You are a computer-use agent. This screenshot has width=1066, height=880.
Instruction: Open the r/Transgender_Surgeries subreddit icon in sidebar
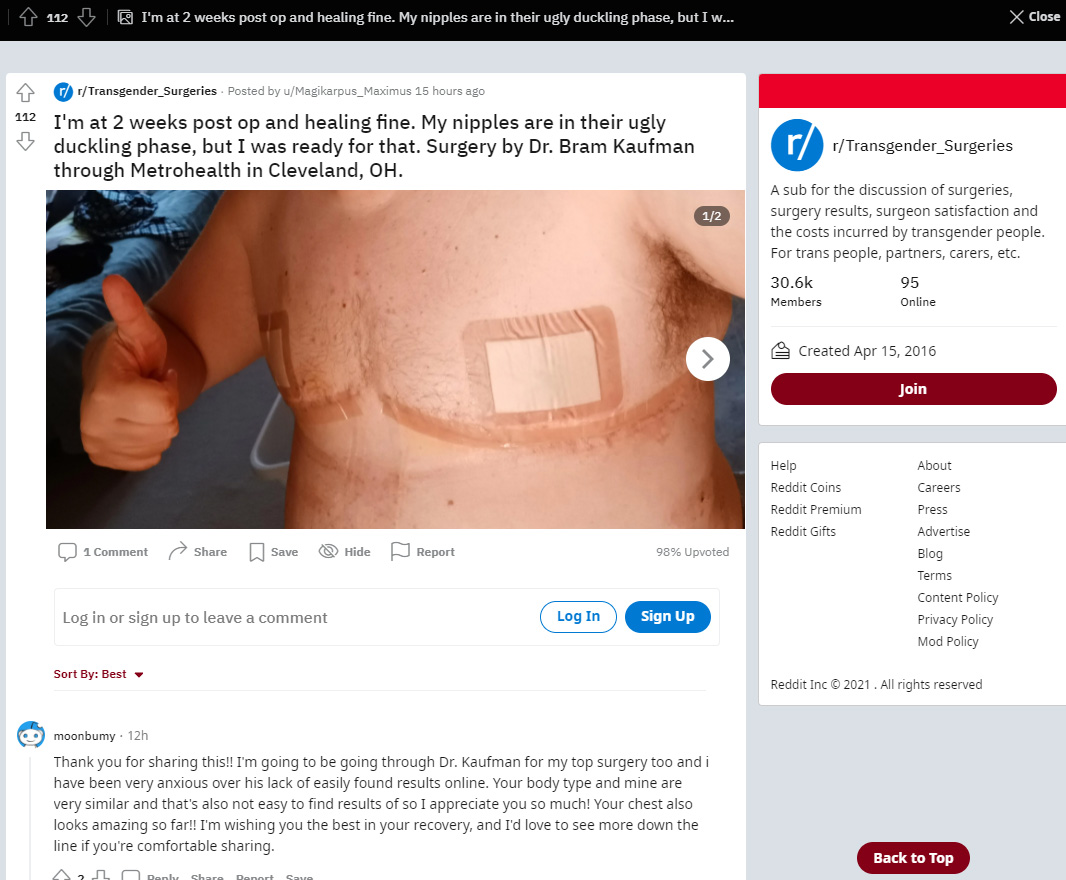click(797, 145)
